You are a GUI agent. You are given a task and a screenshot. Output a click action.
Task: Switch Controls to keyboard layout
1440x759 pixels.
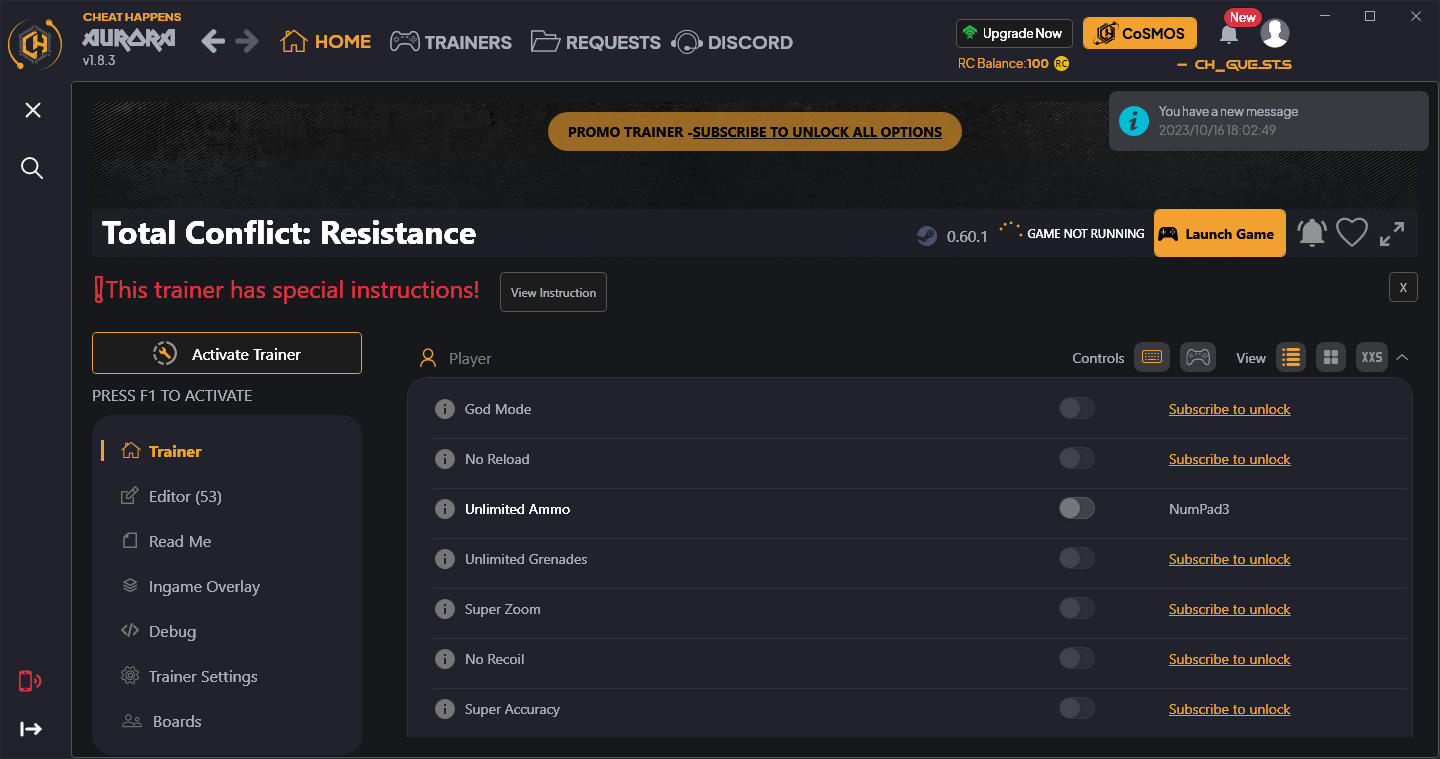pyautogui.click(x=1151, y=357)
